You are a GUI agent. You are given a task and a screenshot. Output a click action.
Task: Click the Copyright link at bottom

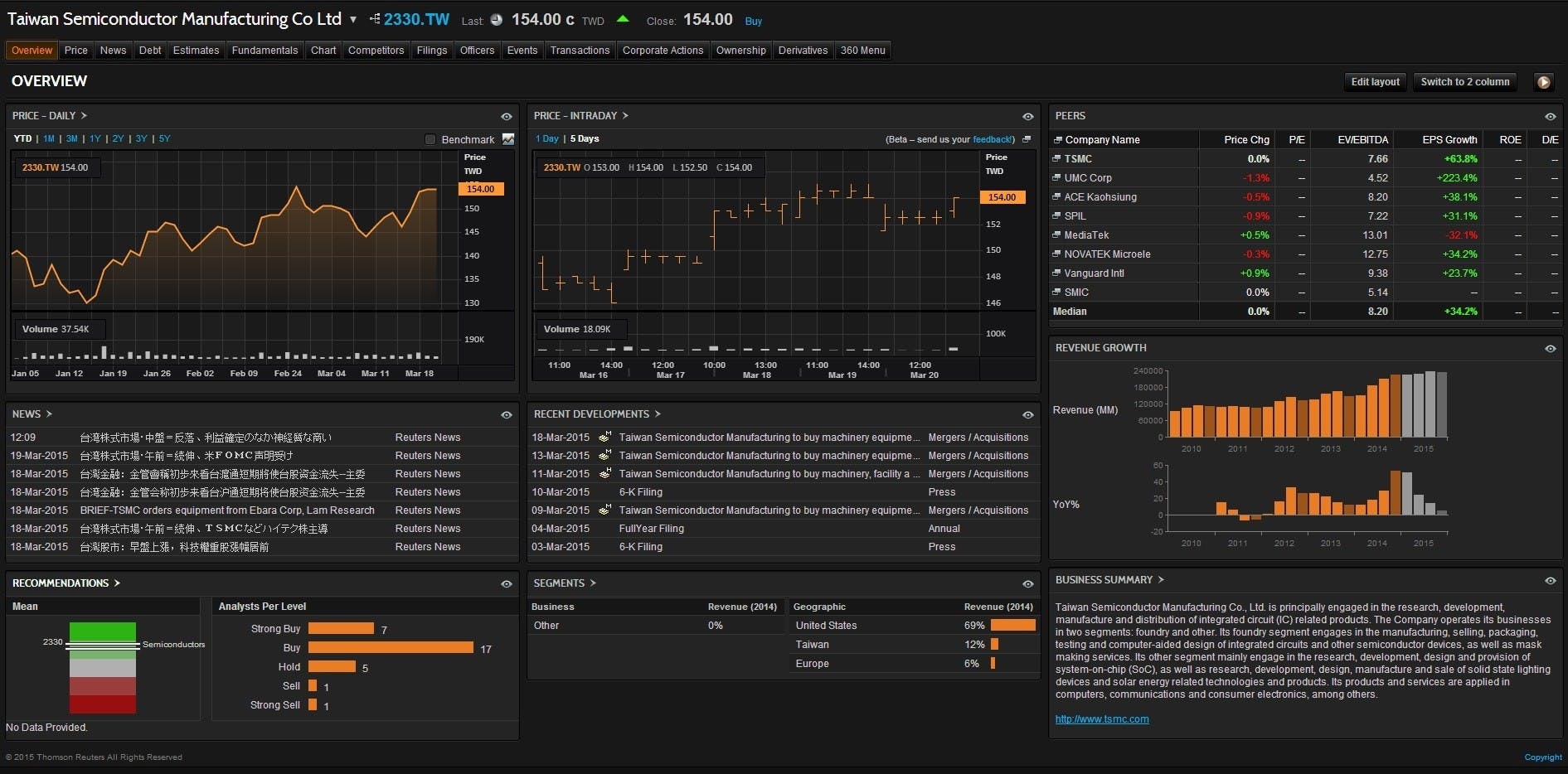click(x=1542, y=757)
